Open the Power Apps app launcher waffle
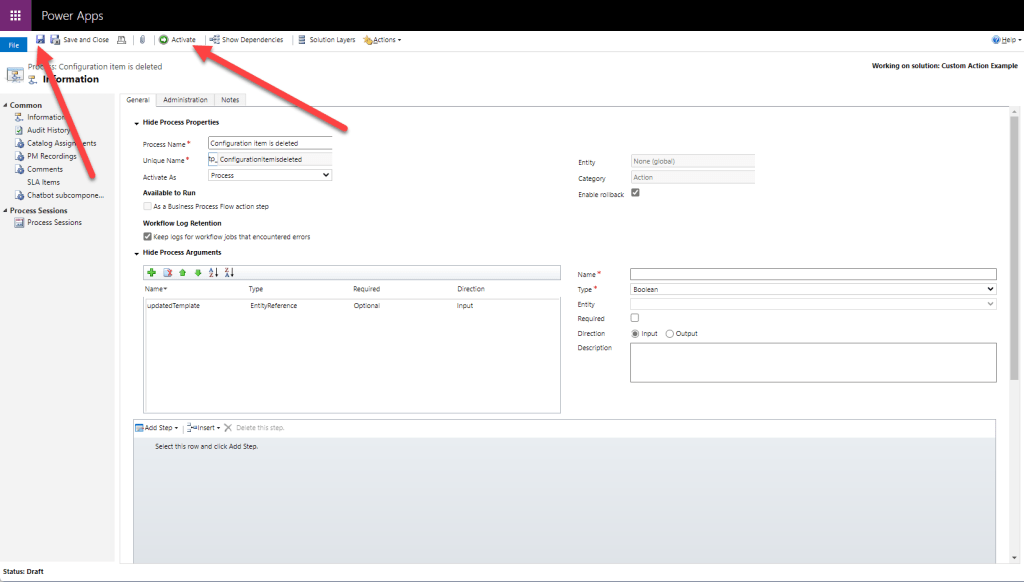Screen dimensions: 1024x582 (16, 16)
